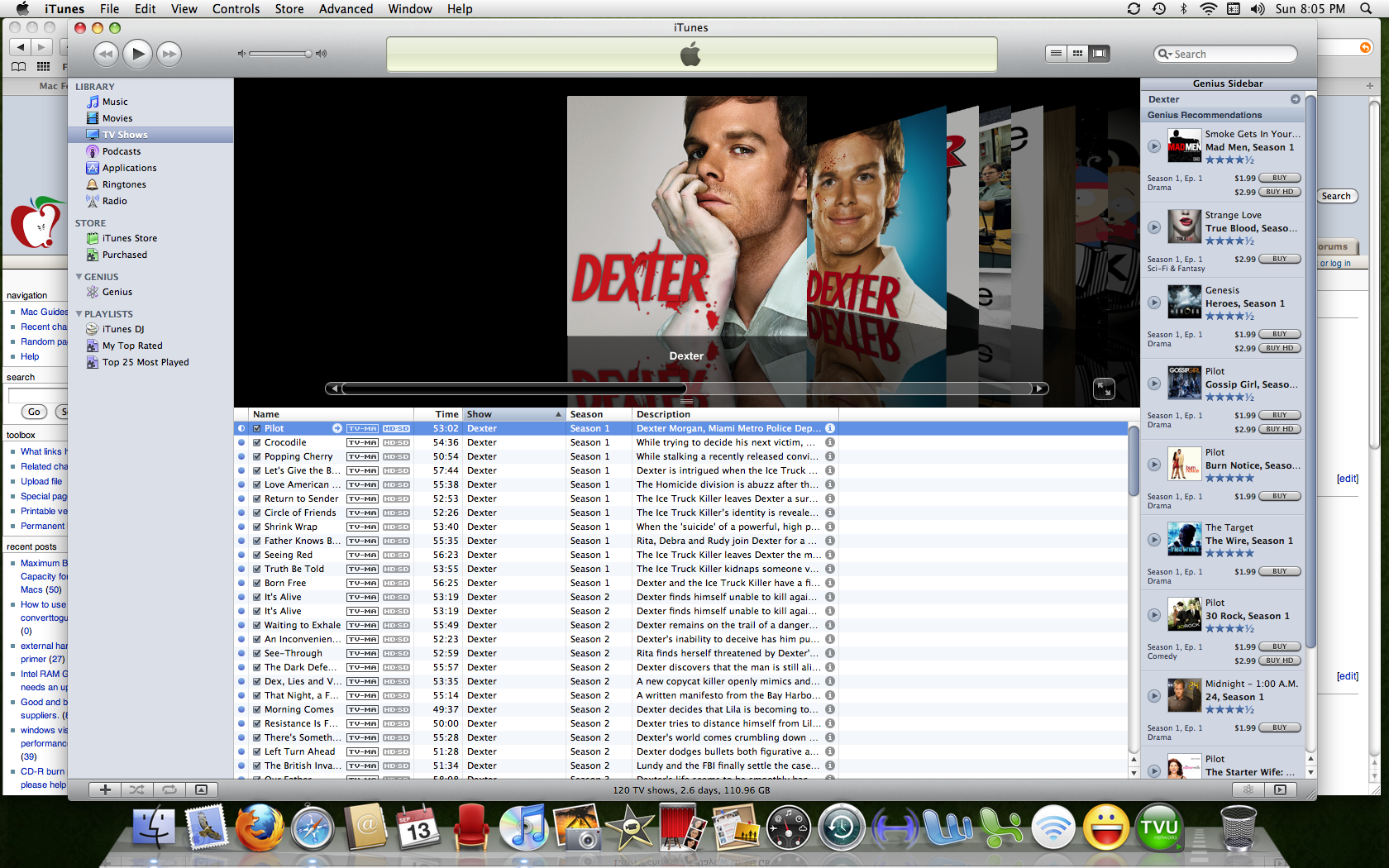1389x868 pixels.
Task: Open Purchased in the sidebar
Action: (125, 255)
